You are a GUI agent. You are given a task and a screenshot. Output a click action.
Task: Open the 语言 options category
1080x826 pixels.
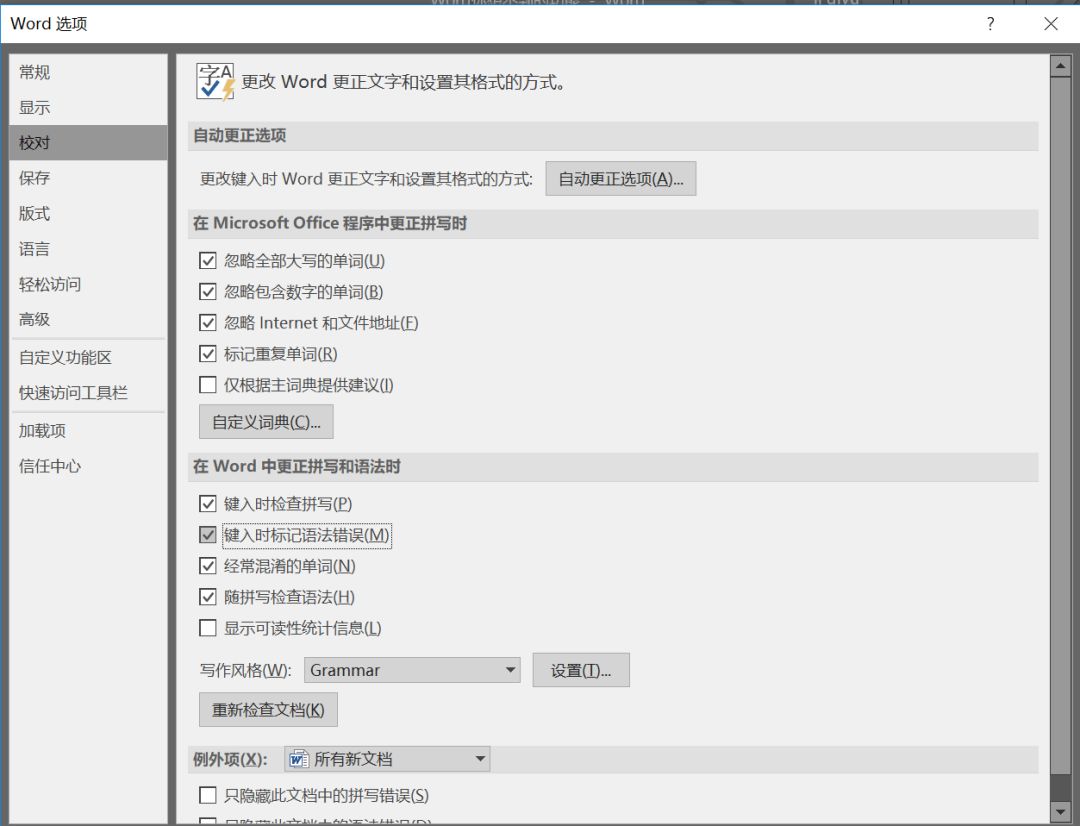click(88, 249)
